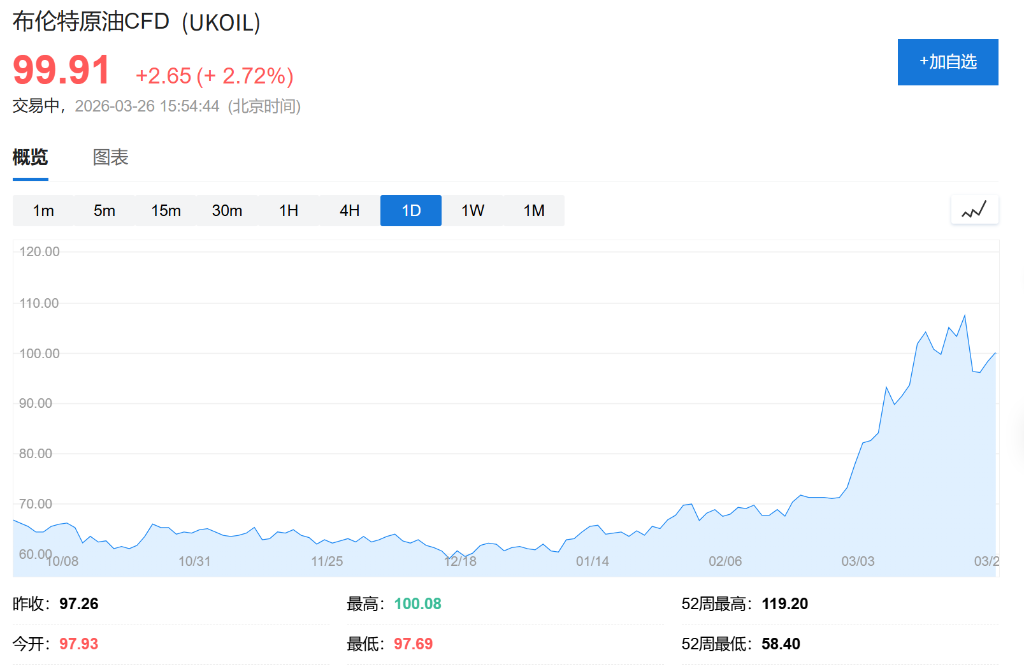Click the 布伦特原油CFD (UKOIL) title
The height and width of the screenshot is (667, 1024).
(x=134, y=21)
